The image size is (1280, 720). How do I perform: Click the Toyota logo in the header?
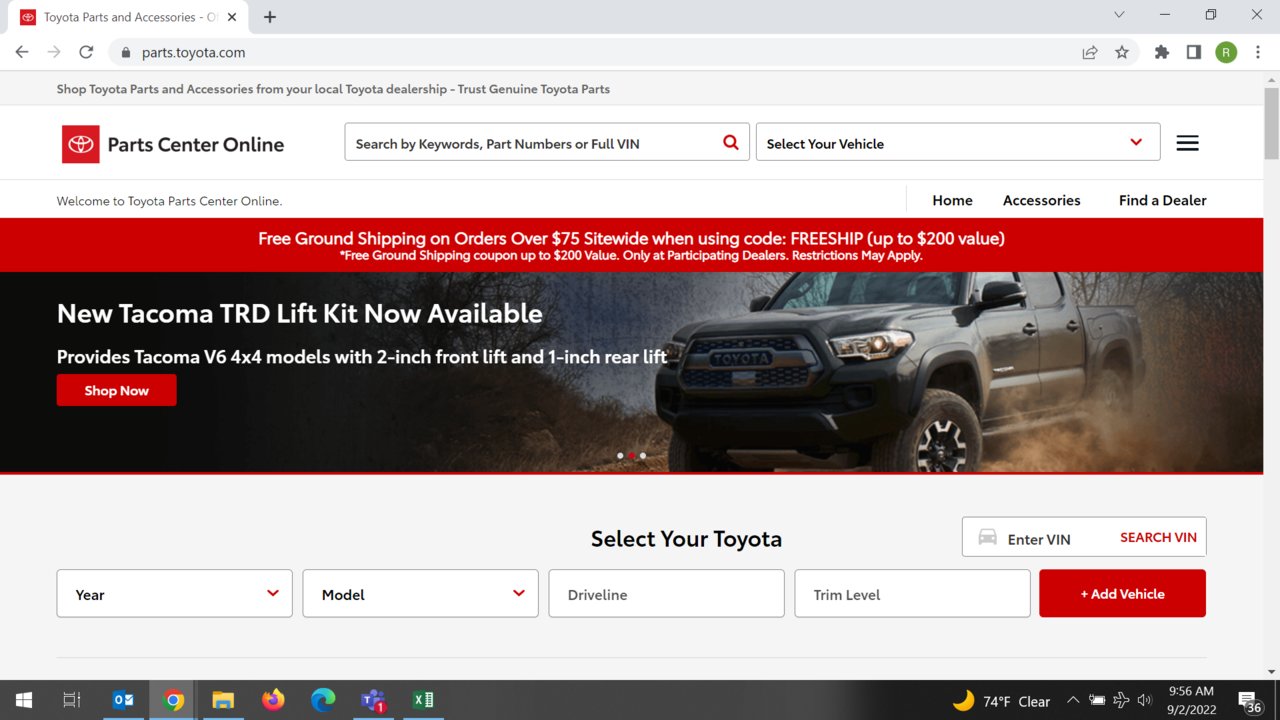tap(81, 144)
